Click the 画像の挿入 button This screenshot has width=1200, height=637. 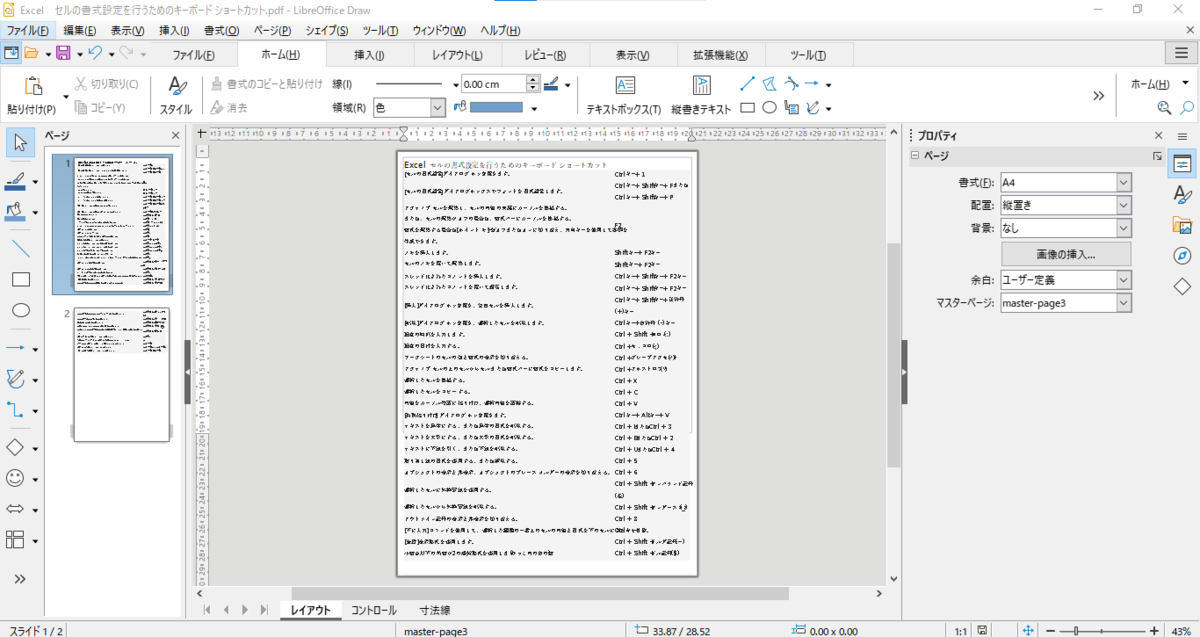tap(1065, 253)
